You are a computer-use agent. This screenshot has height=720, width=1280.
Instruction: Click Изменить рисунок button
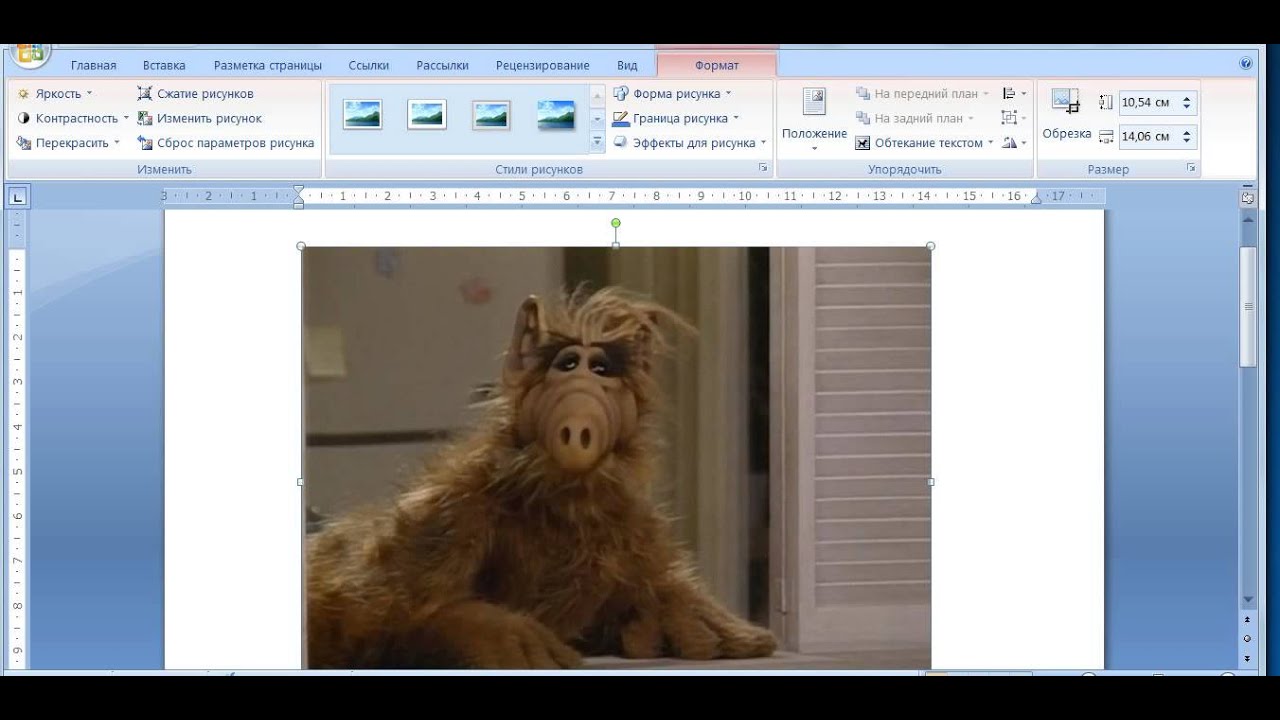(x=200, y=118)
